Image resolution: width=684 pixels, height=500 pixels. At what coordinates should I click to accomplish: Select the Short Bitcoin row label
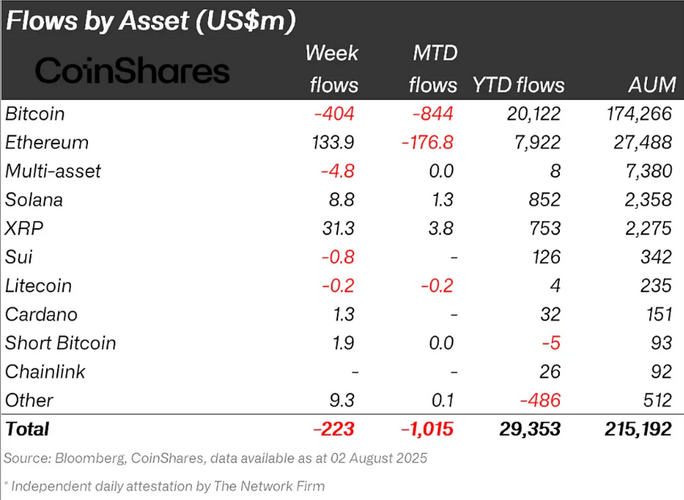click(60, 343)
